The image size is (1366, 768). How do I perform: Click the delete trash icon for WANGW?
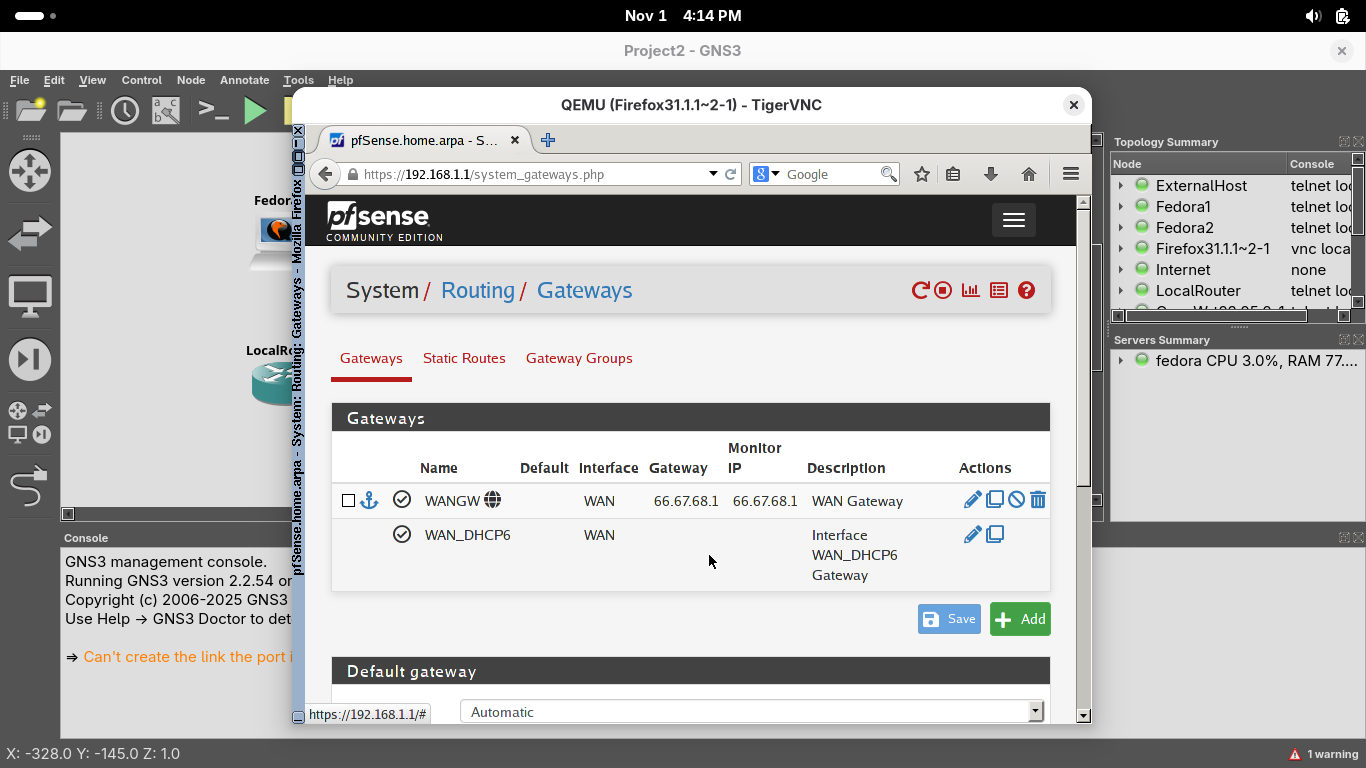(1038, 500)
